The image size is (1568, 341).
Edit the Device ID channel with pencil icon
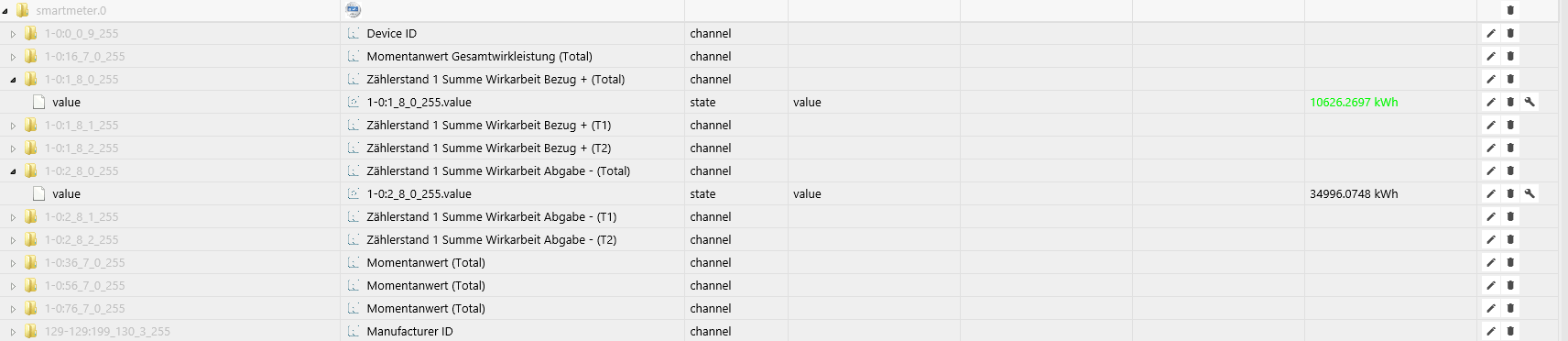coord(1490,33)
